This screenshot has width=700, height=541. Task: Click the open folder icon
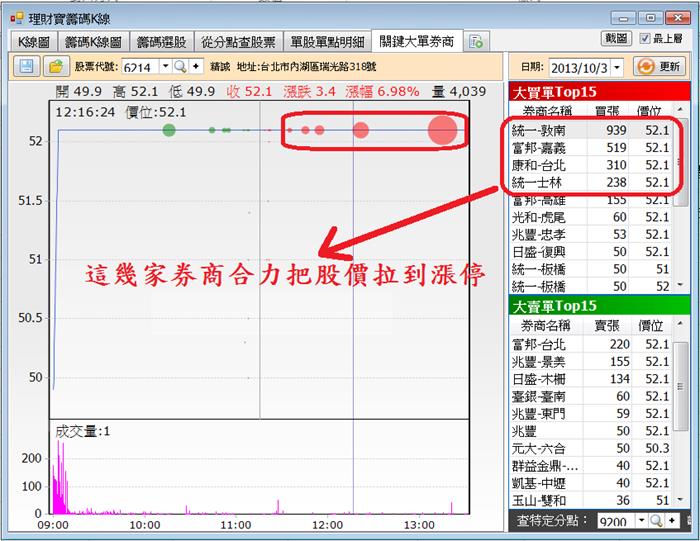pyautogui.click(x=56, y=67)
